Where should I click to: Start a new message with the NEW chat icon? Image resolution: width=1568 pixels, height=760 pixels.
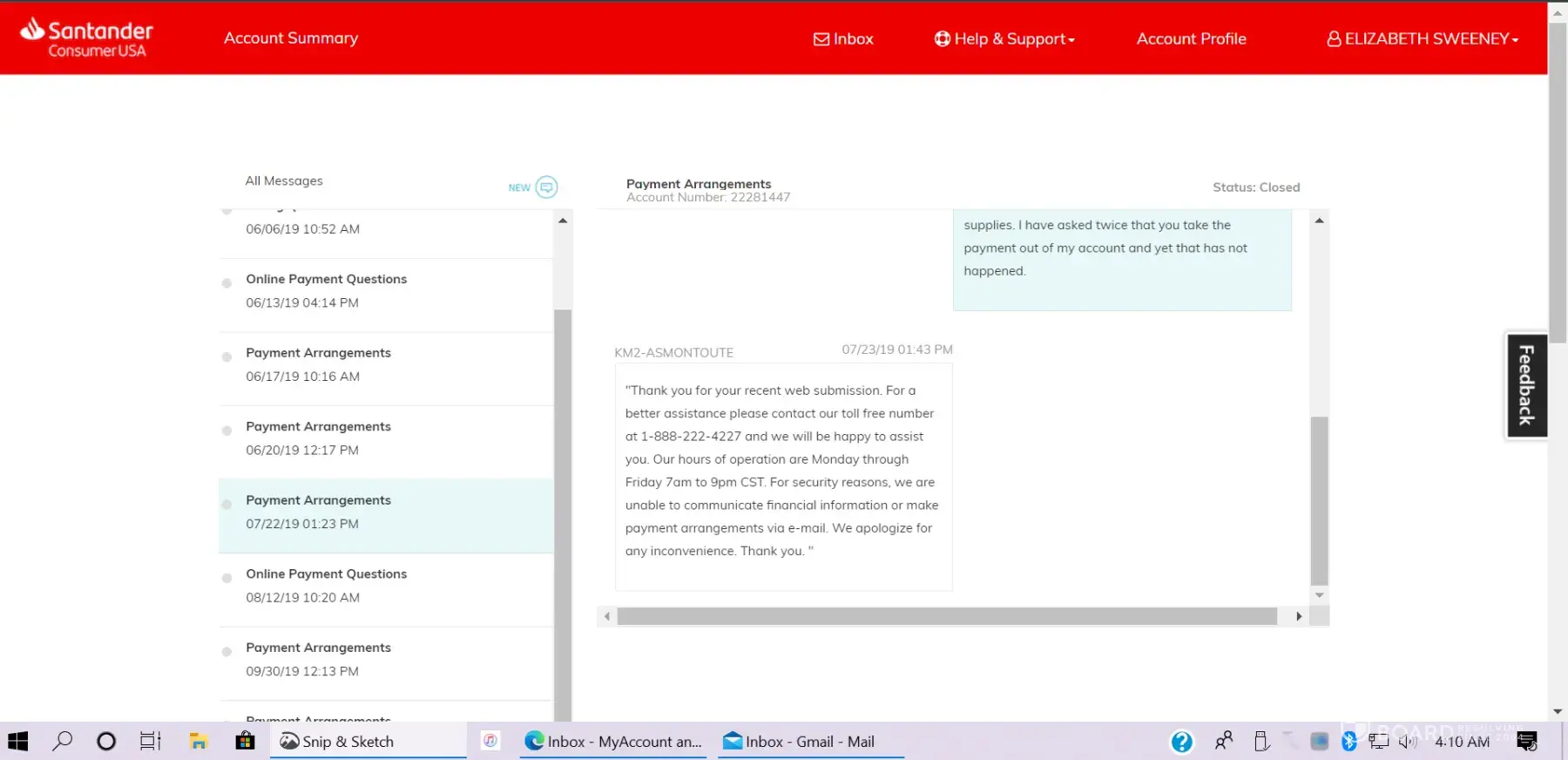coord(545,187)
